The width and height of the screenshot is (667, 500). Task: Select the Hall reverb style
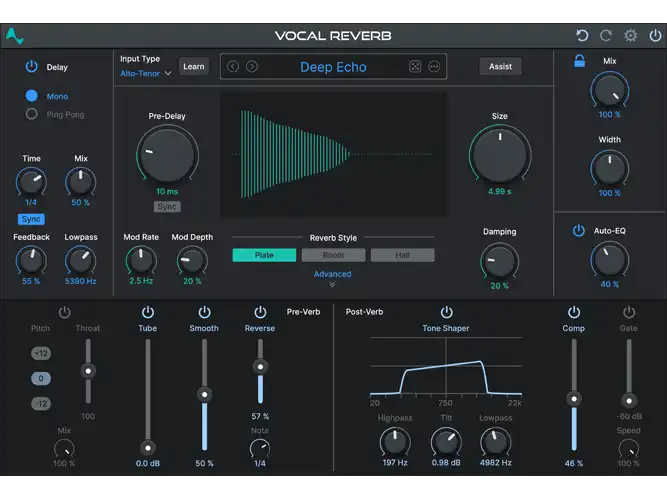click(x=402, y=255)
